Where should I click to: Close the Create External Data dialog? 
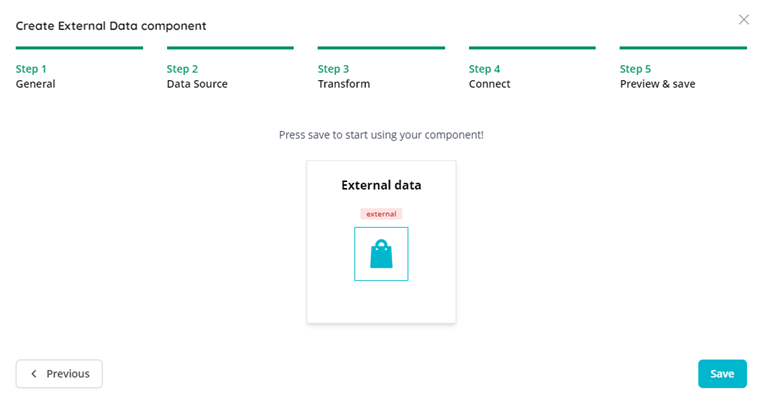pyautogui.click(x=744, y=19)
